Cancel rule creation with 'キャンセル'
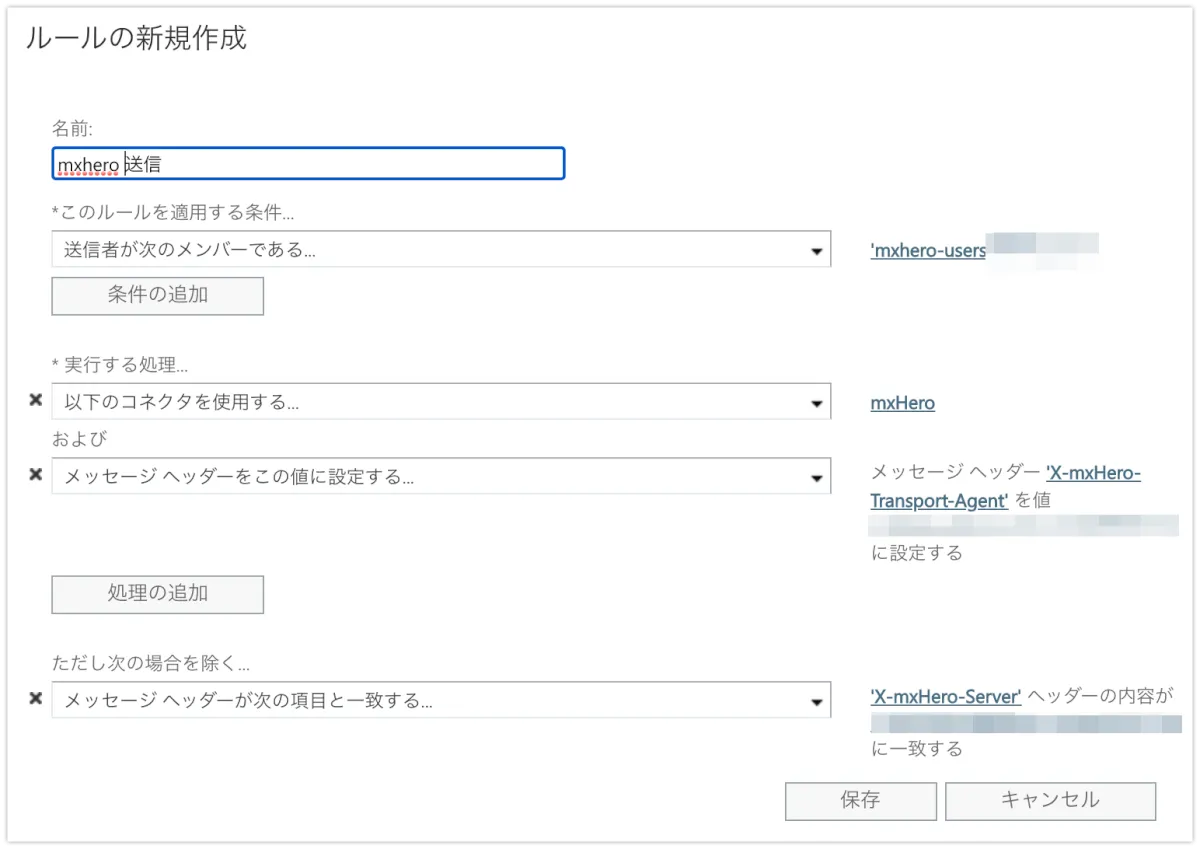Viewport: 1200px width, 849px height. pyautogui.click(x=1050, y=800)
